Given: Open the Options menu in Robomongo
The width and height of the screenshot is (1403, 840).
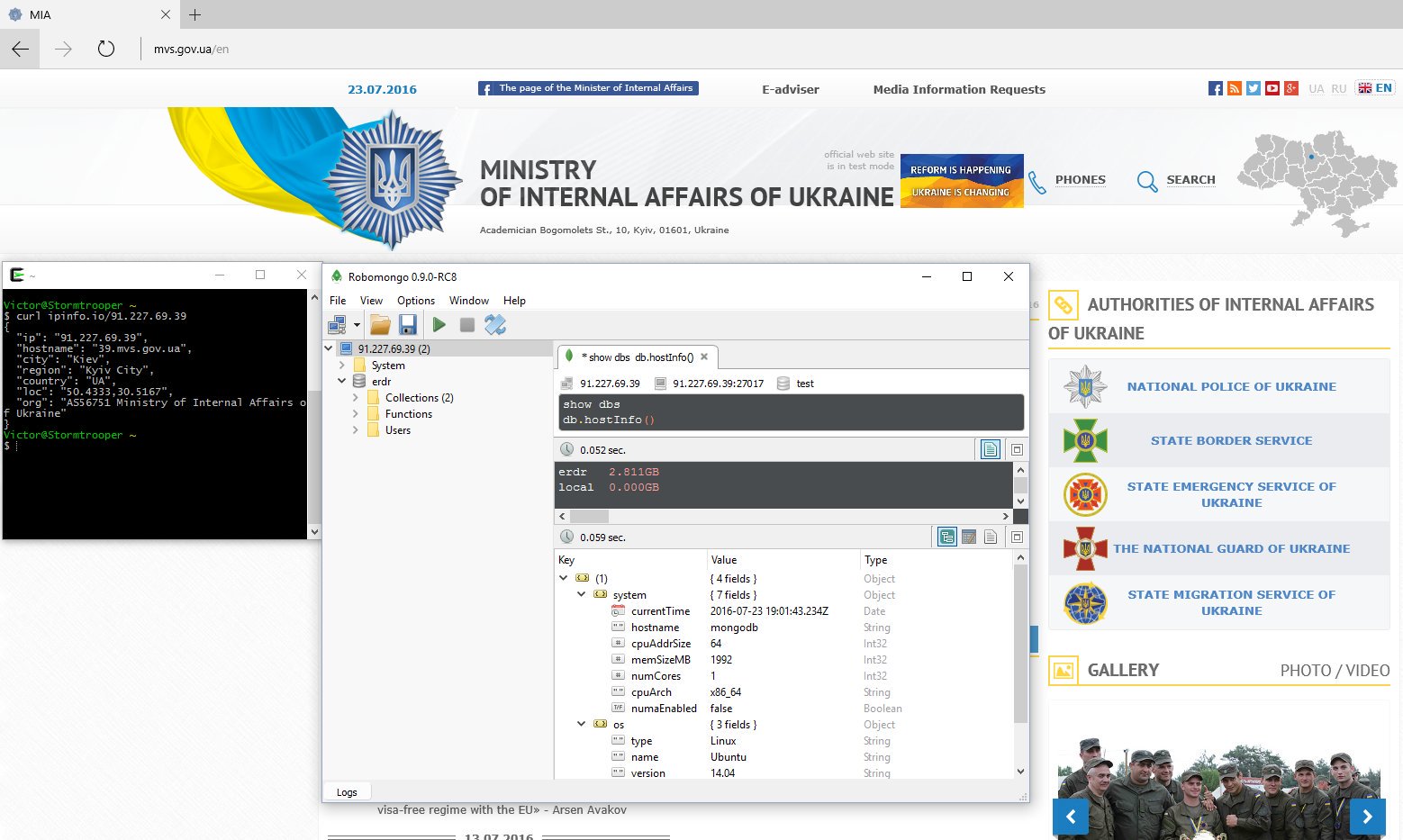Looking at the screenshot, I should (415, 301).
